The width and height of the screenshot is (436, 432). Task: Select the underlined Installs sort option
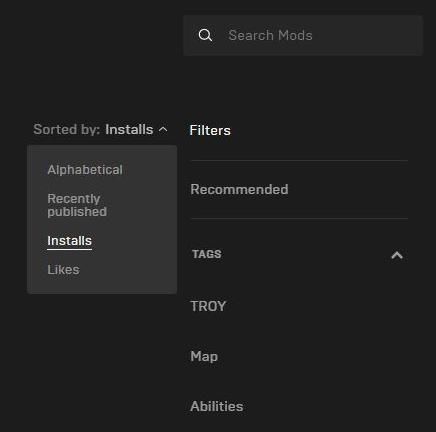(x=69, y=241)
